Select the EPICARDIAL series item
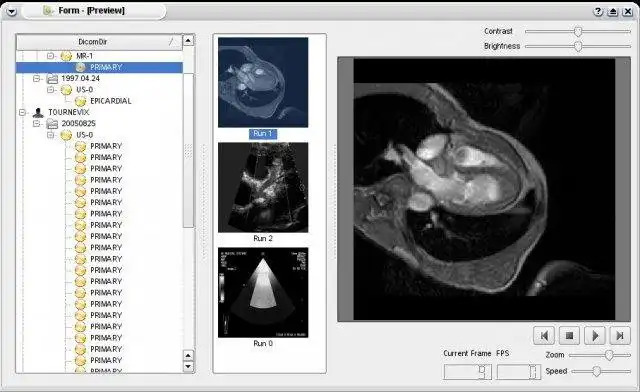Viewport: 640px width, 392px height. 111,101
